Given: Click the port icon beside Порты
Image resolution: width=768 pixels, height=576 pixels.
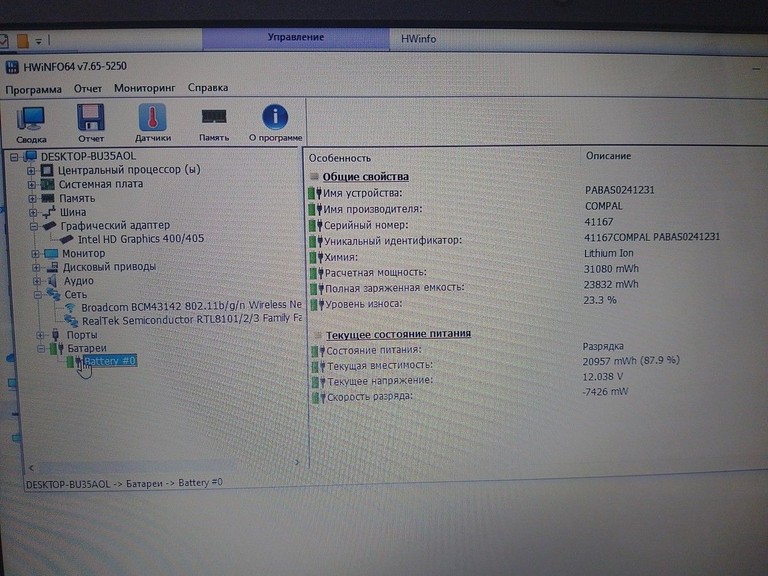Looking at the screenshot, I should 55,335.
